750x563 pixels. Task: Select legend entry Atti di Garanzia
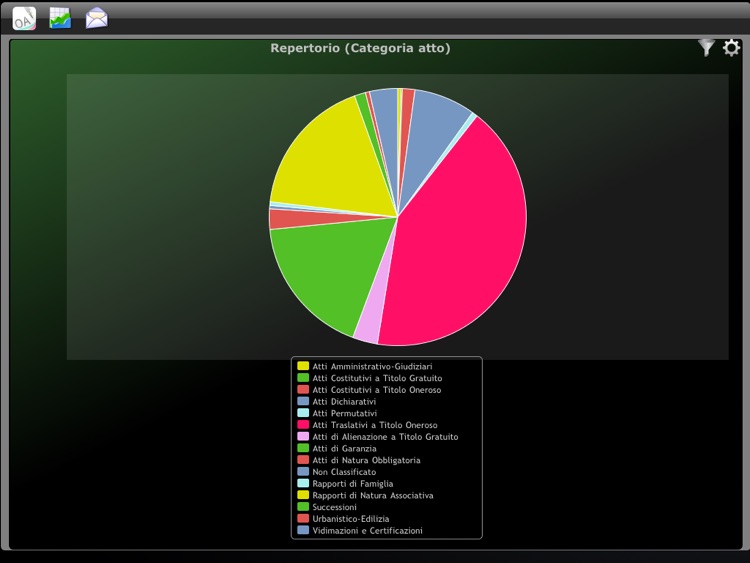(x=344, y=448)
